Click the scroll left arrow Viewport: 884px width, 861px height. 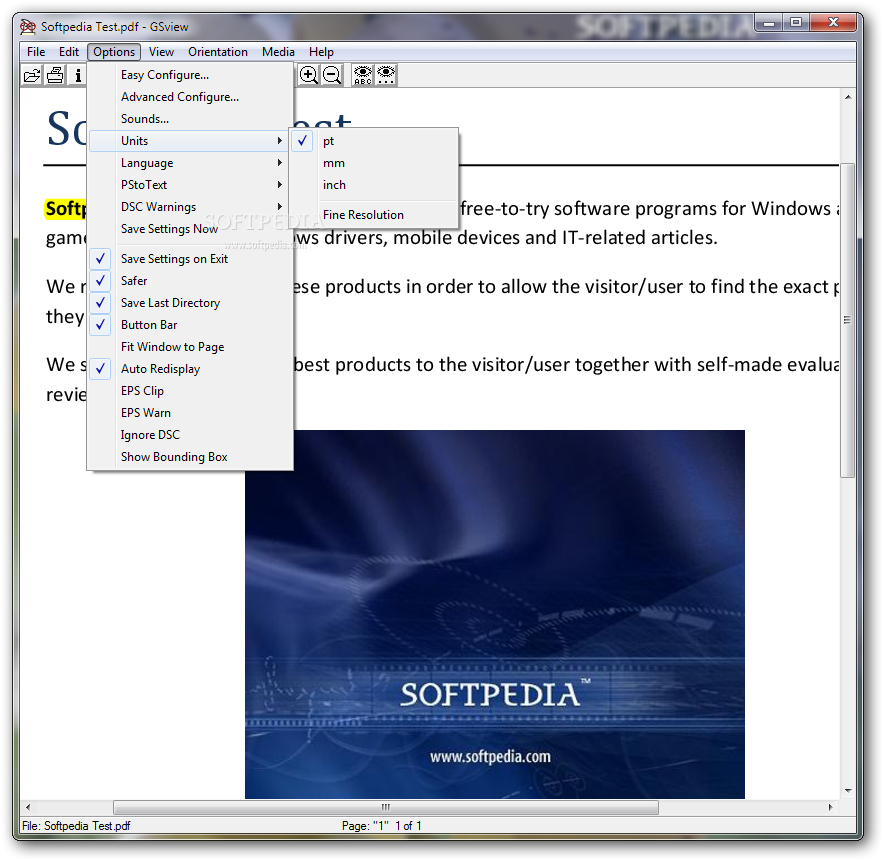click(28, 807)
